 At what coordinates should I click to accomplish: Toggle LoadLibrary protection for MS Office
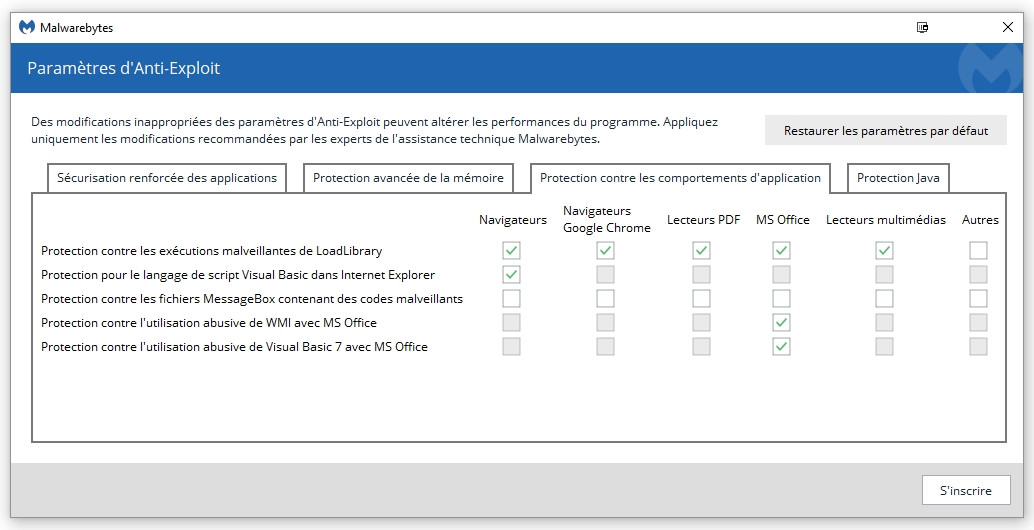782,251
